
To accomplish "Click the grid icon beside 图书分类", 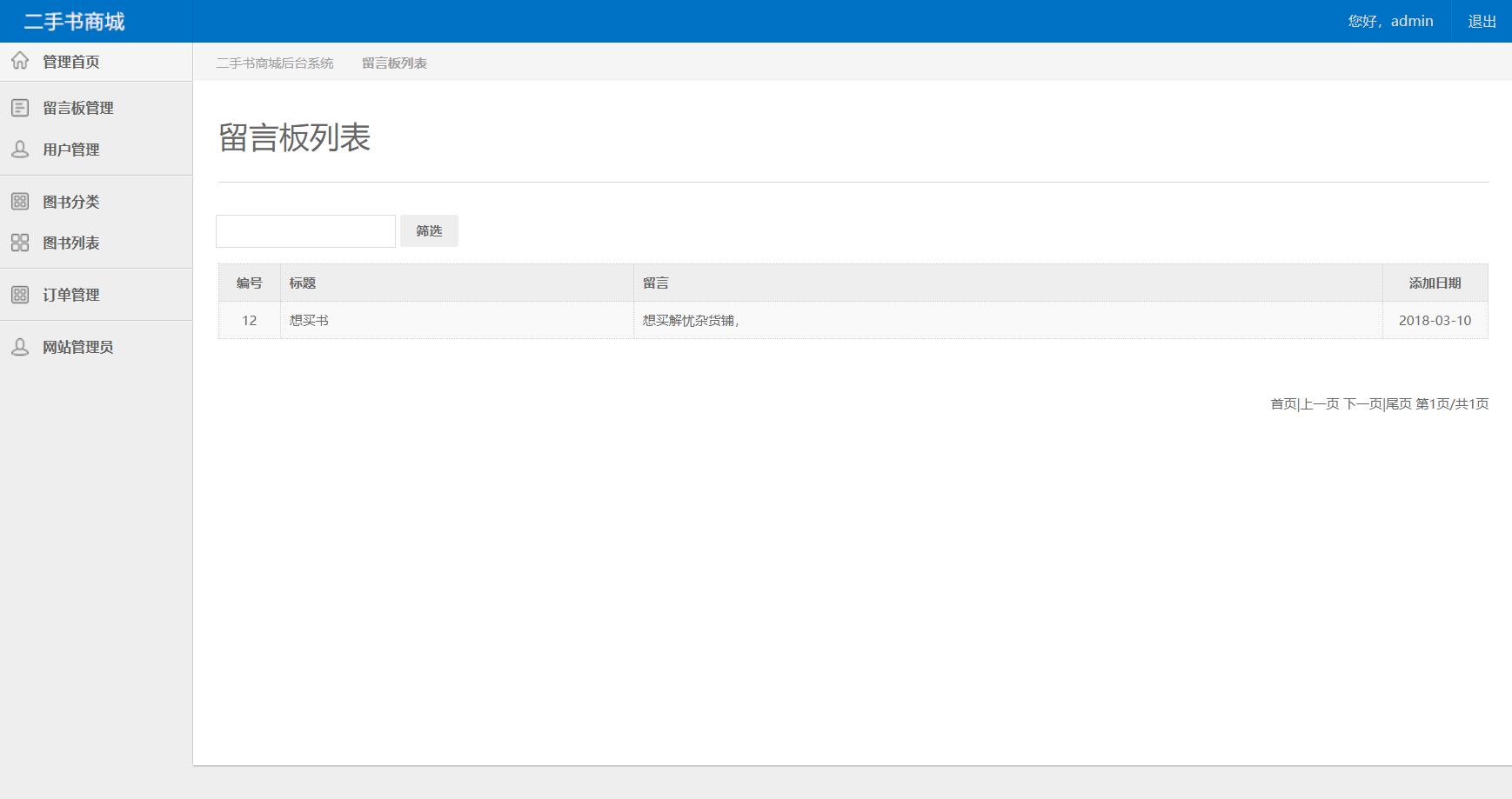I will coord(20,202).
